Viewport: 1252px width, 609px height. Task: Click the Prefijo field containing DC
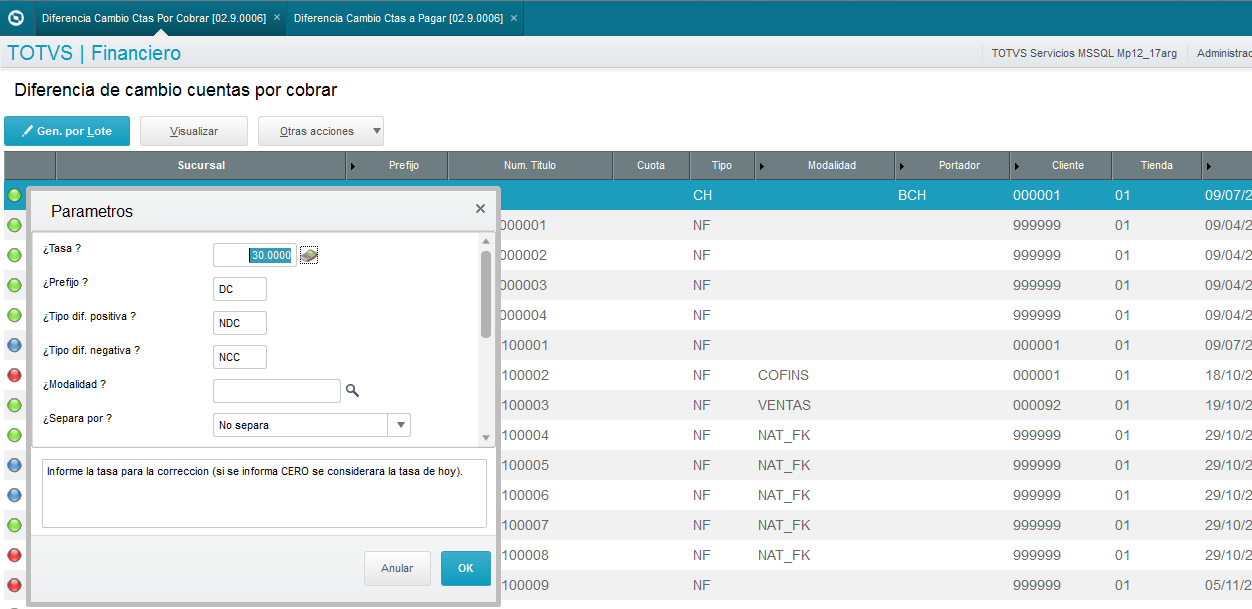point(240,289)
